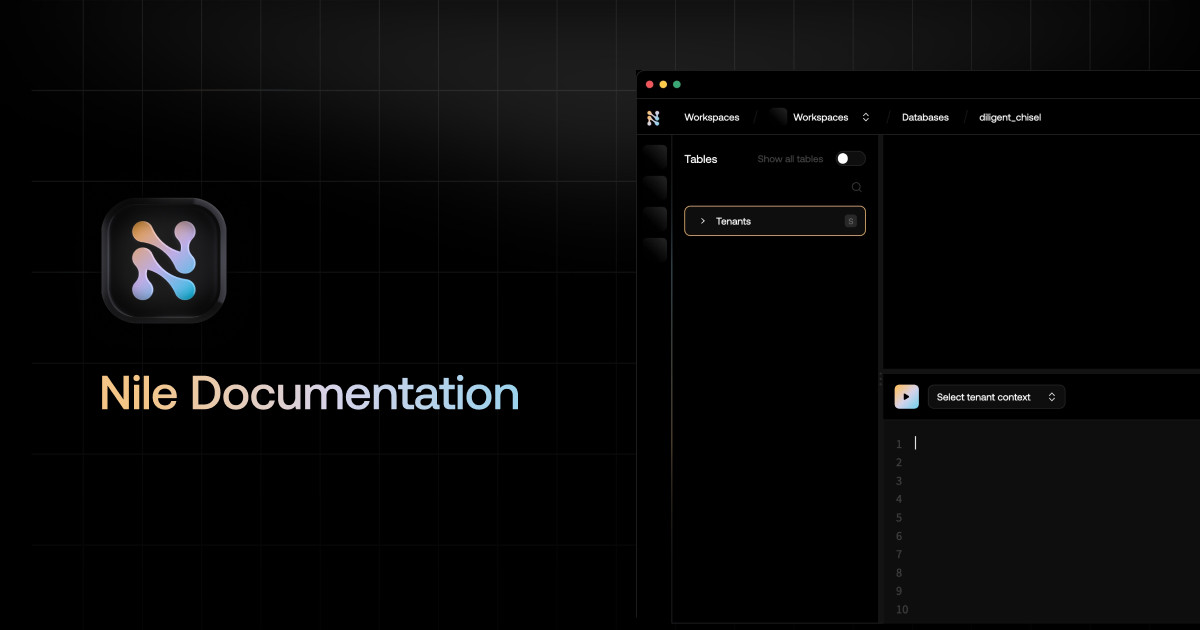Click line number 10 in the editor
The height and width of the screenshot is (630, 1200).
coord(902,610)
